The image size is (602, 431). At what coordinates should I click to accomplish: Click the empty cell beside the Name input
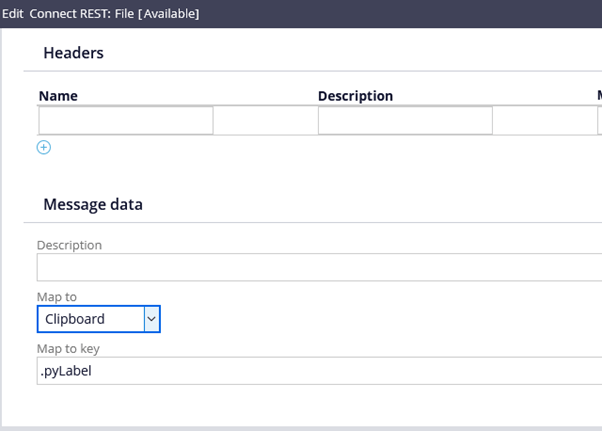coord(265,121)
